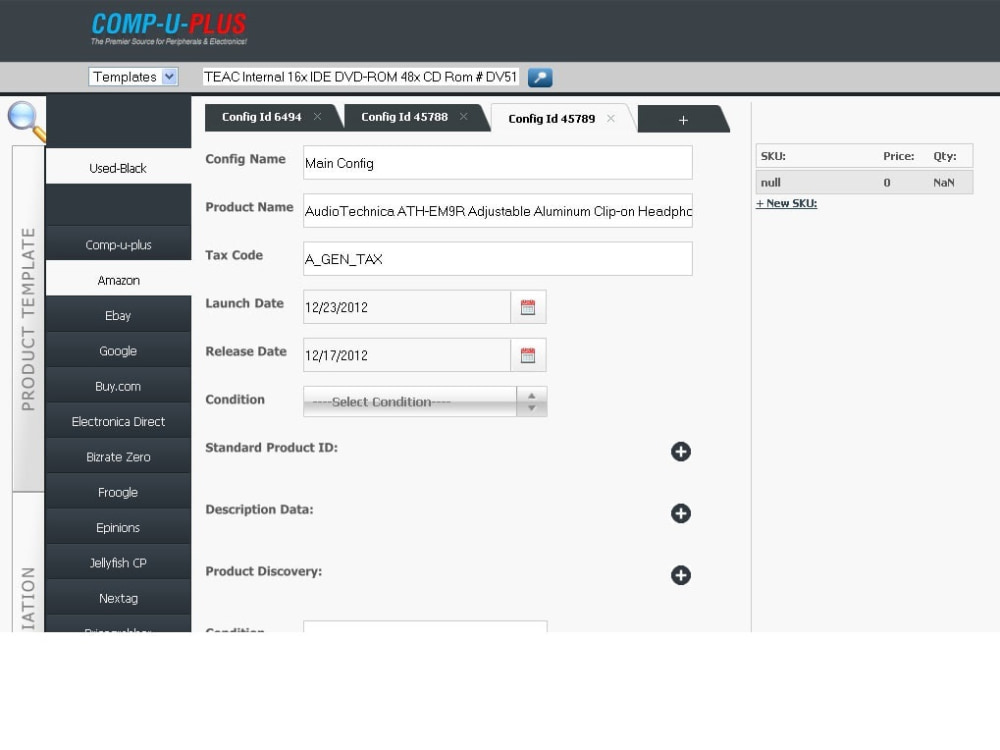This screenshot has width=1000, height=750.
Task: Select the Google sidebar channel
Action: (118, 351)
